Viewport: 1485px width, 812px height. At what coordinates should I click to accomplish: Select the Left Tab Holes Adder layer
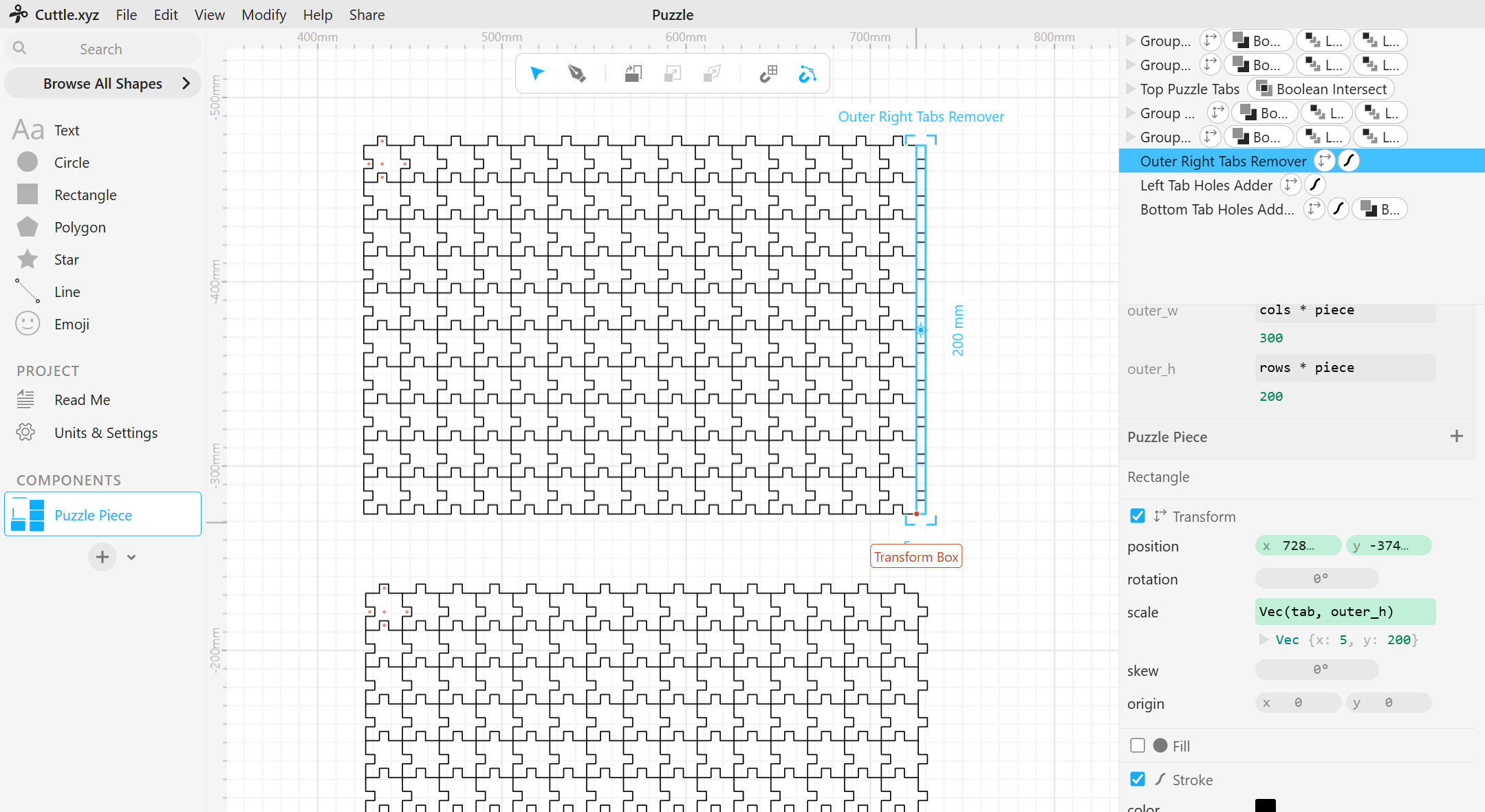(1206, 185)
